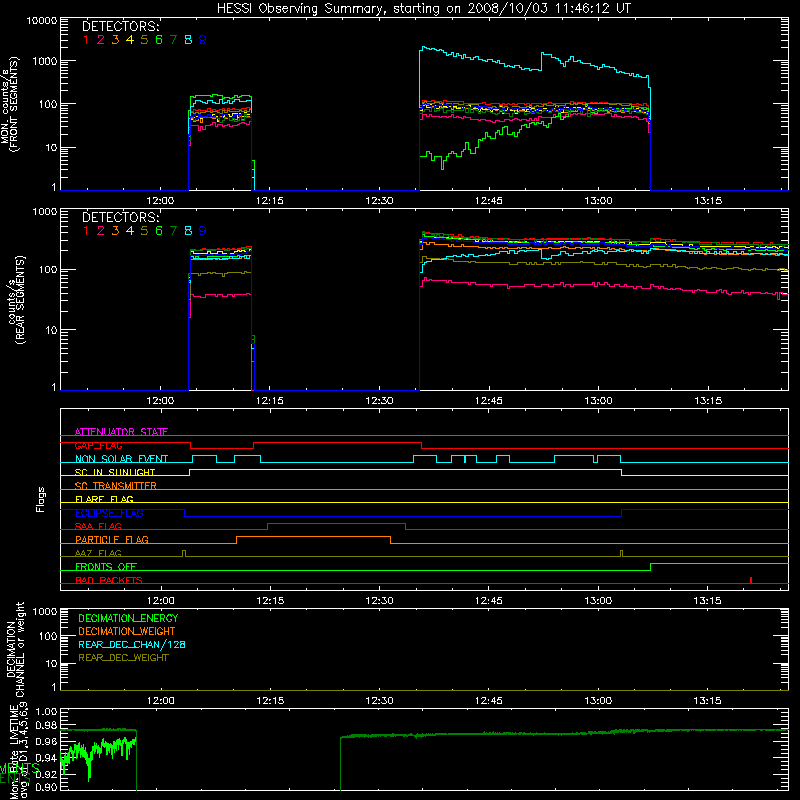
Task: Click the decimation y-axis title
Action: (15, 649)
